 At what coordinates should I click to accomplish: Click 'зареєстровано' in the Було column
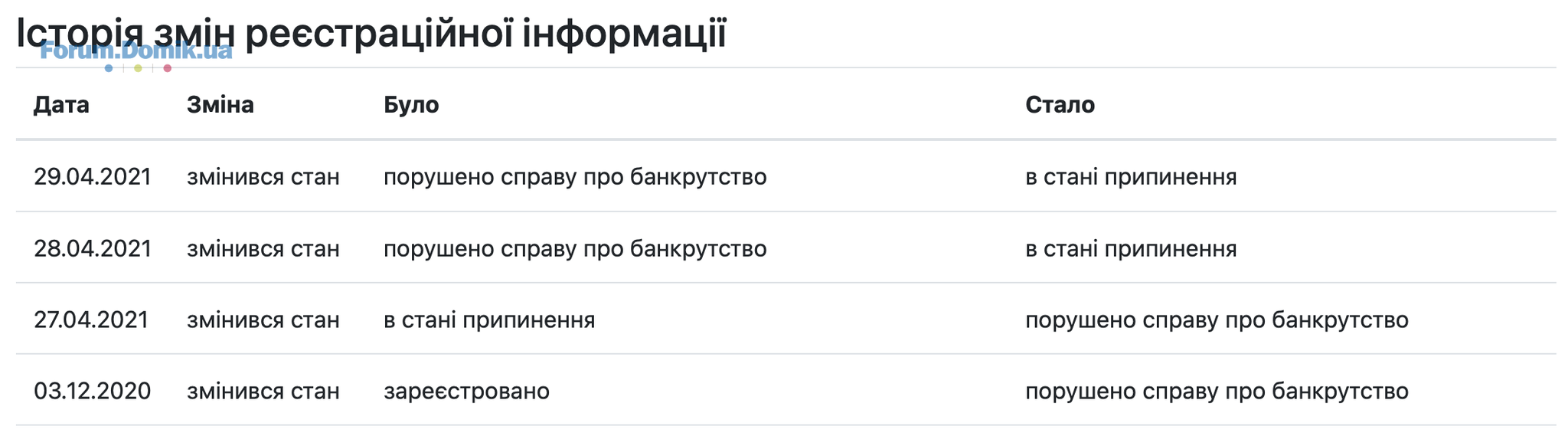467,391
